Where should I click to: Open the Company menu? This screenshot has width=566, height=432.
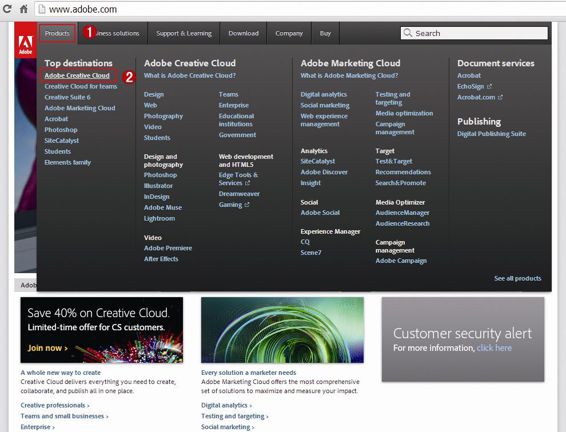pos(289,33)
